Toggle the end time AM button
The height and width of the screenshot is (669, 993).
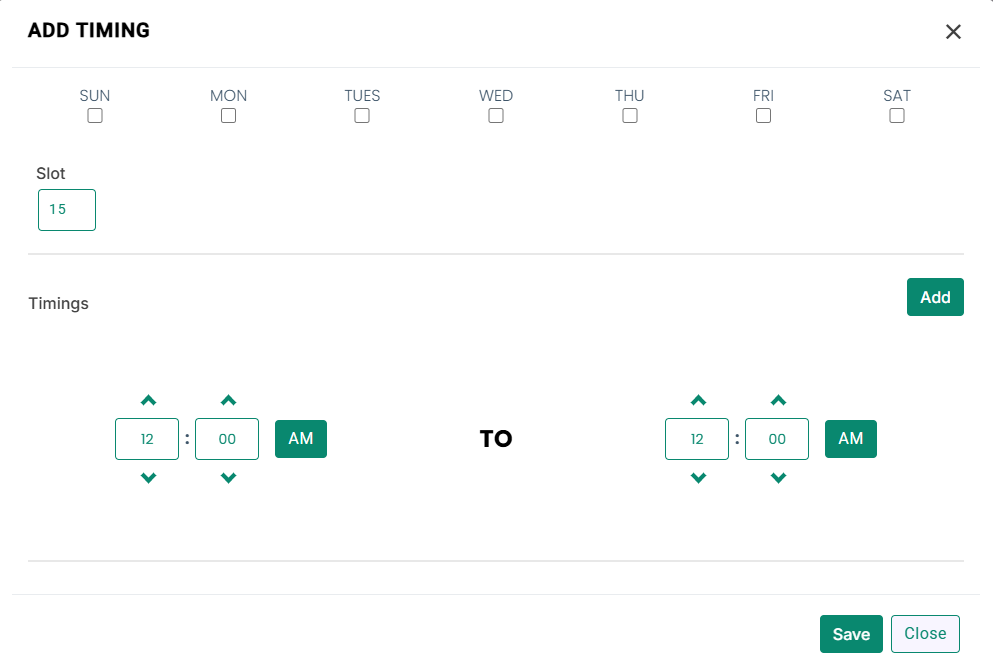tap(851, 438)
